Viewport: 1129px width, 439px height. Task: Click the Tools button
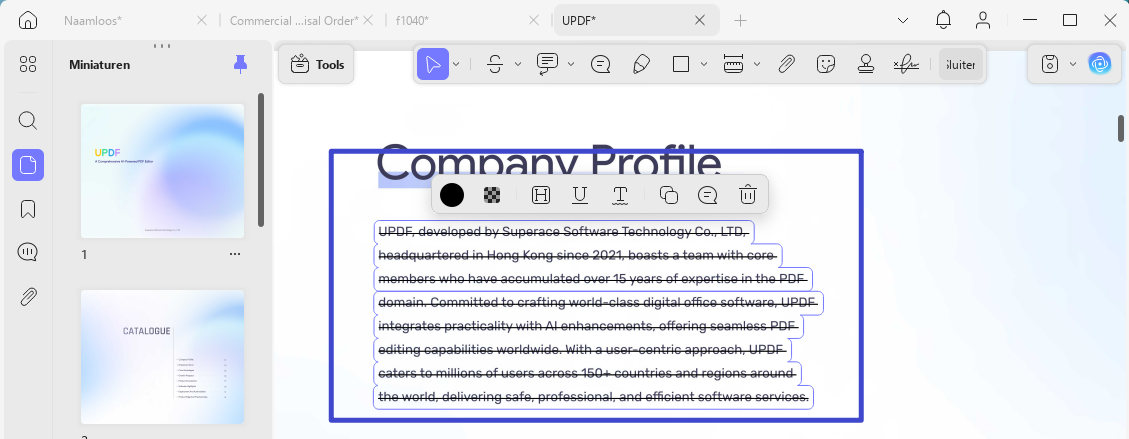tap(317, 65)
